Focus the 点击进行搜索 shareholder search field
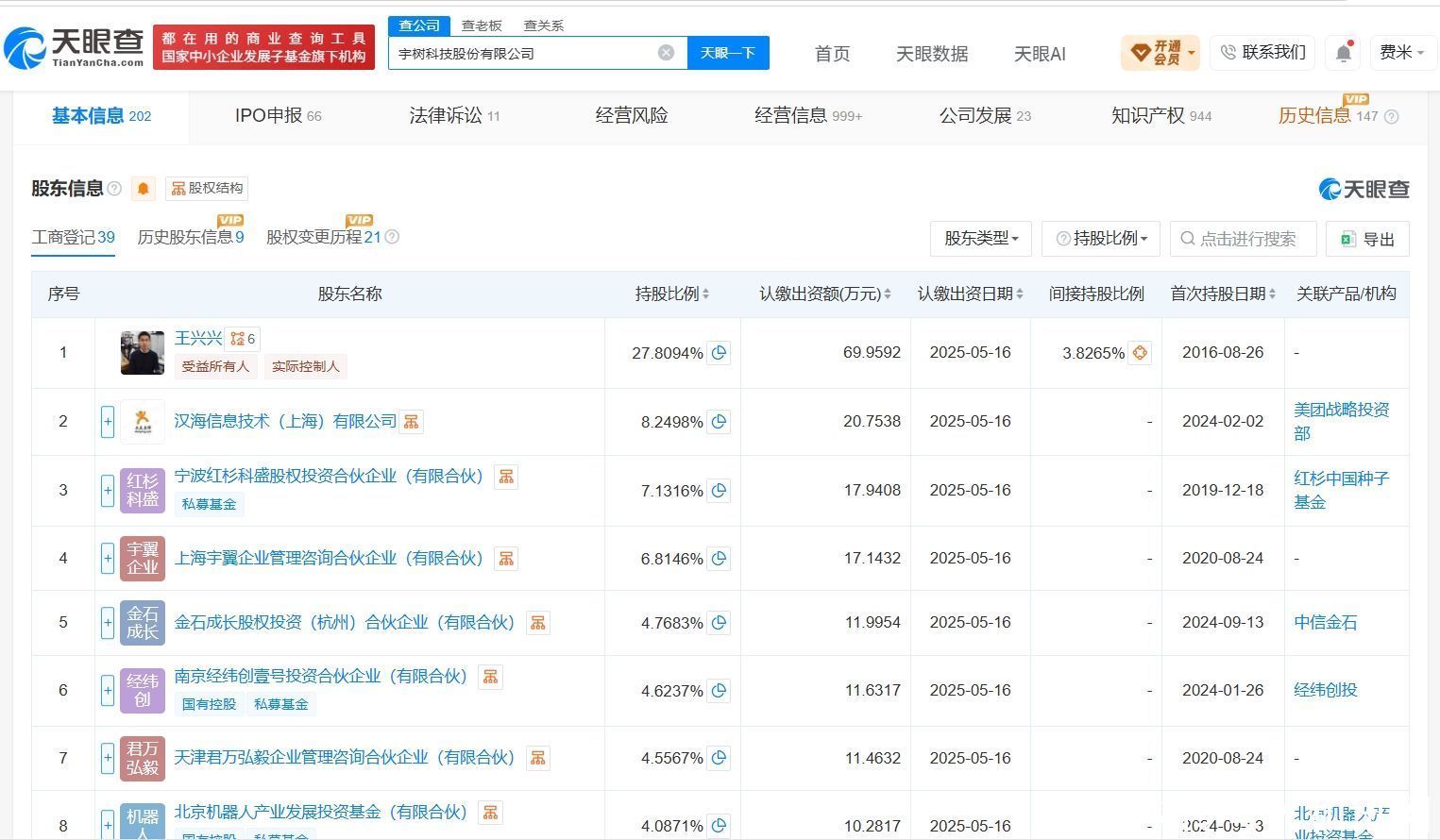The image size is (1440, 840). click(x=1243, y=239)
